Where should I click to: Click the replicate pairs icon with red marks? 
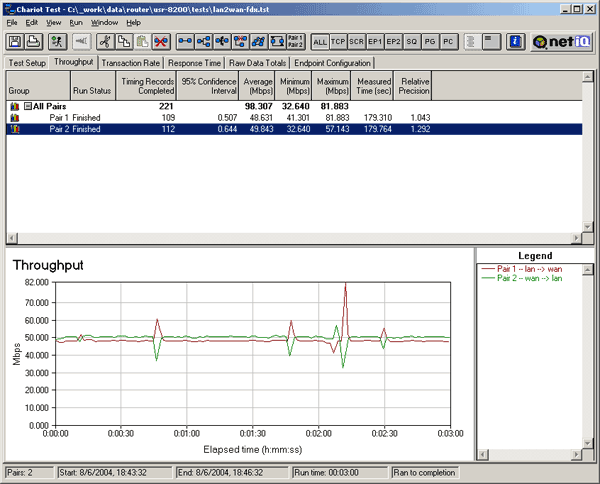(240, 41)
